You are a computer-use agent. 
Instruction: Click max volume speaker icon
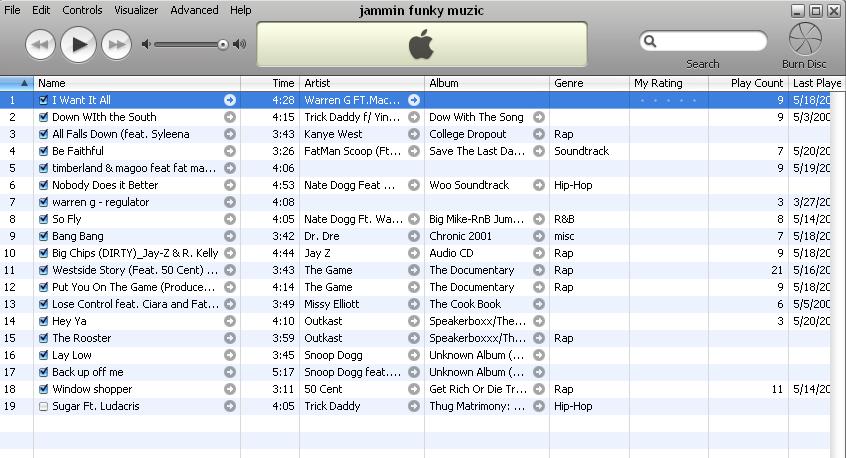(240, 44)
